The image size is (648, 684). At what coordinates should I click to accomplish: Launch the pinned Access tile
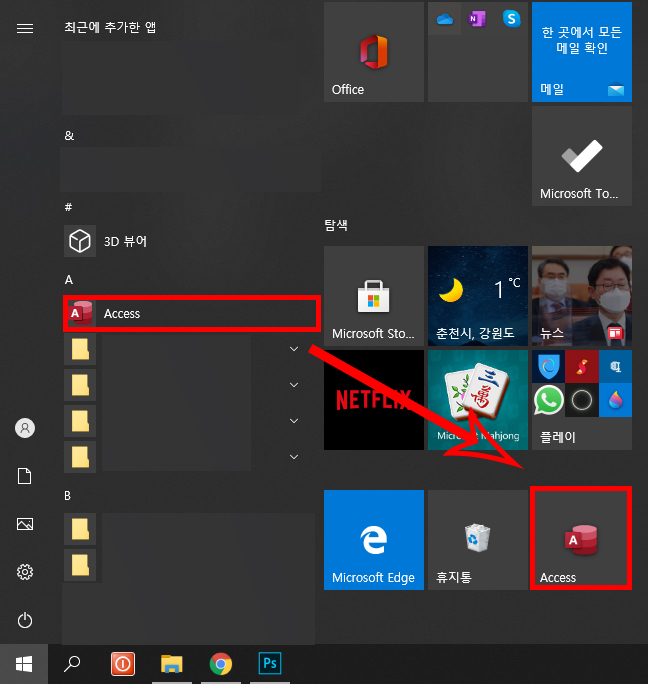pyautogui.click(x=581, y=539)
